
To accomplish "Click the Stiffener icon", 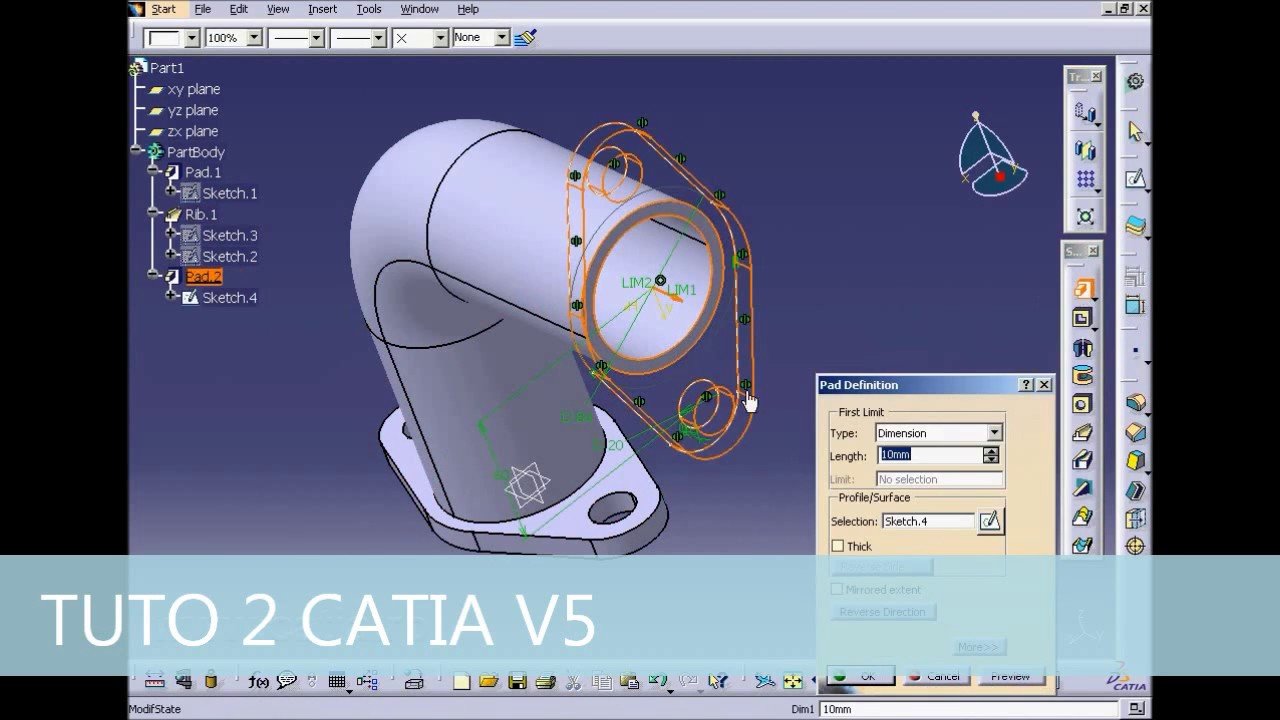I will [1083, 489].
